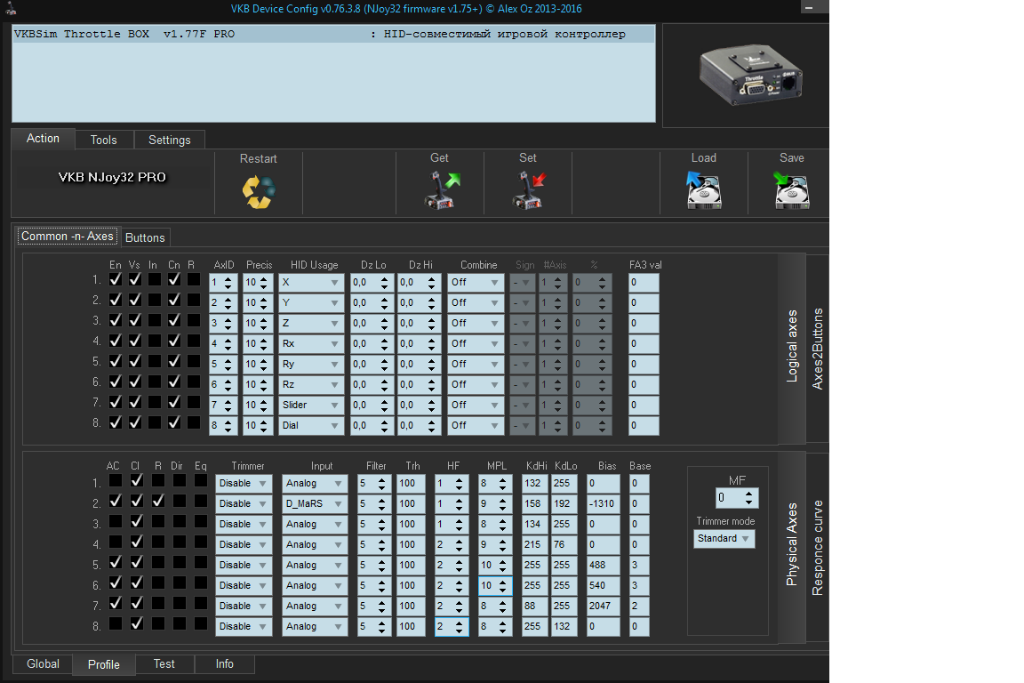
Task: Toggle Cn checkbox for logical axis 4
Action: [x=174, y=341]
